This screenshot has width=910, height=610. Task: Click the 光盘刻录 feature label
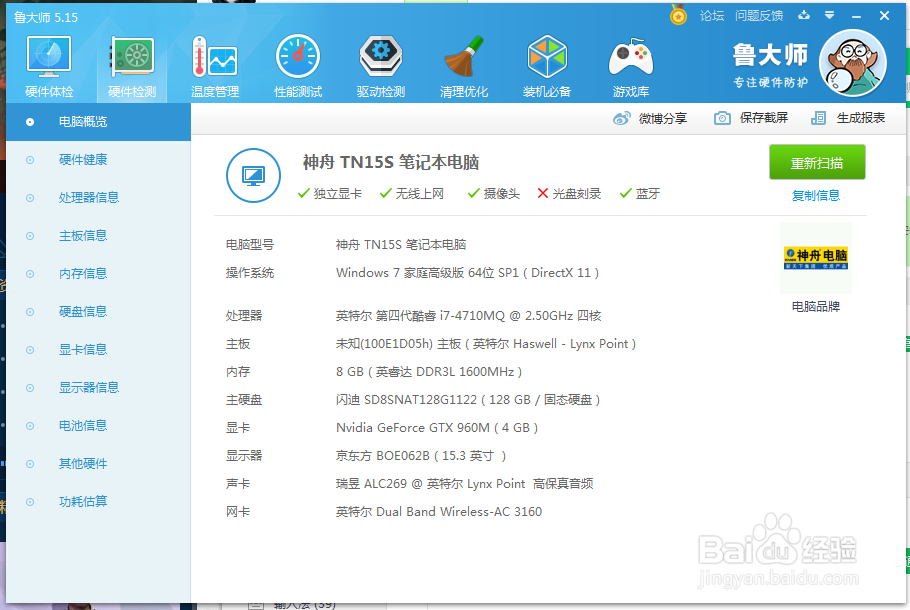point(576,194)
